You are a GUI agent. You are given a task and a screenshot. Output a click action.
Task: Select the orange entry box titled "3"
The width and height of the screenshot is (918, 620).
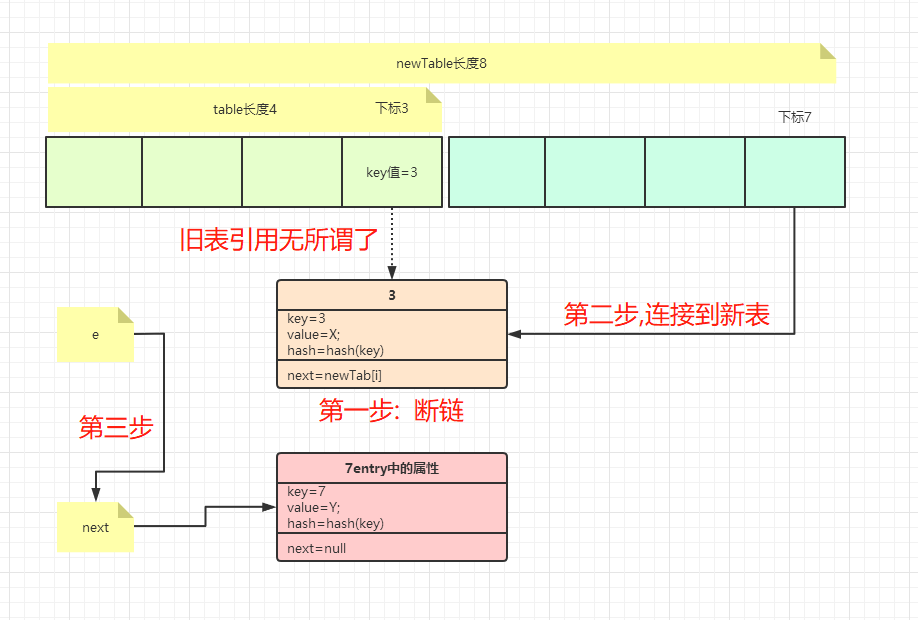391,295
